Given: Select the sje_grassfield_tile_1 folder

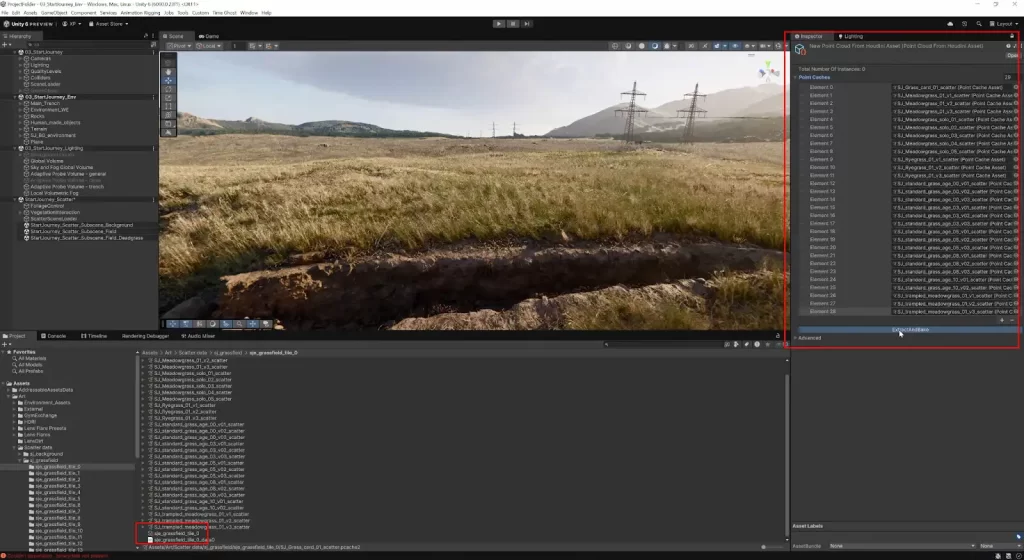Looking at the screenshot, I should [x=57, y=473].
